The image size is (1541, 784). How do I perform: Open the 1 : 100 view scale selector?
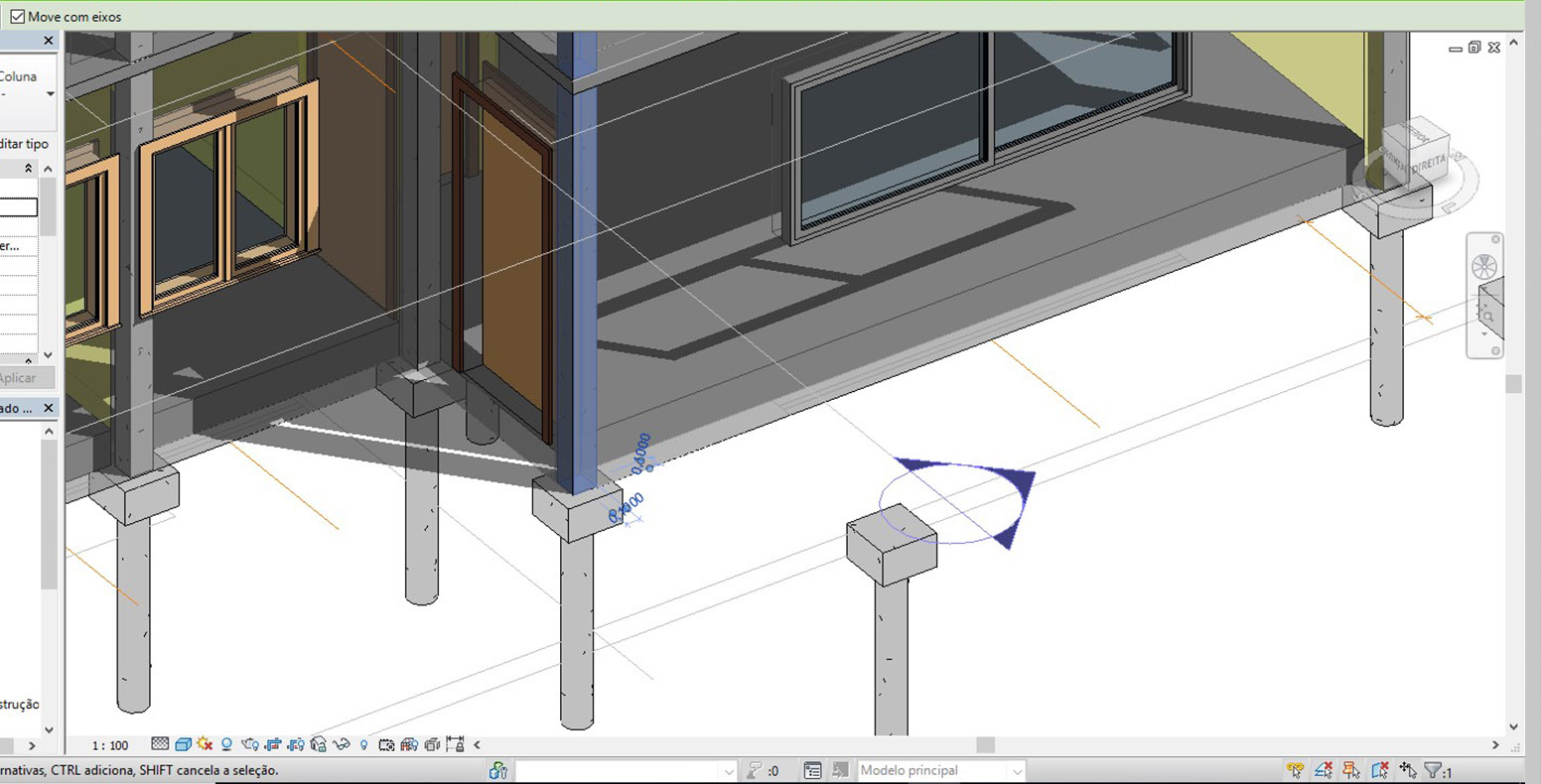click(110, 745)
